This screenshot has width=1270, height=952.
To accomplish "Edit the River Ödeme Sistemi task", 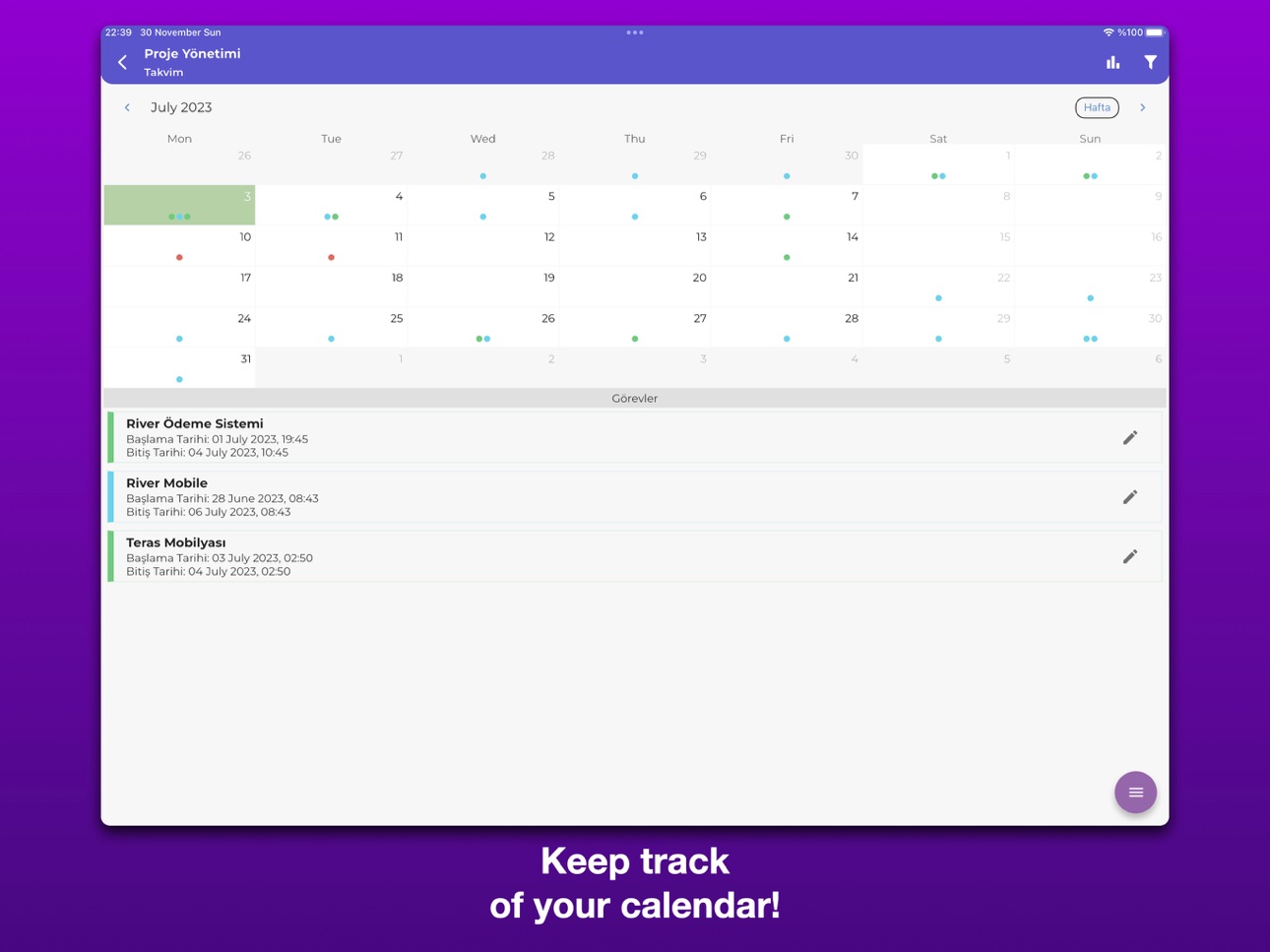I will (1130, 437).
